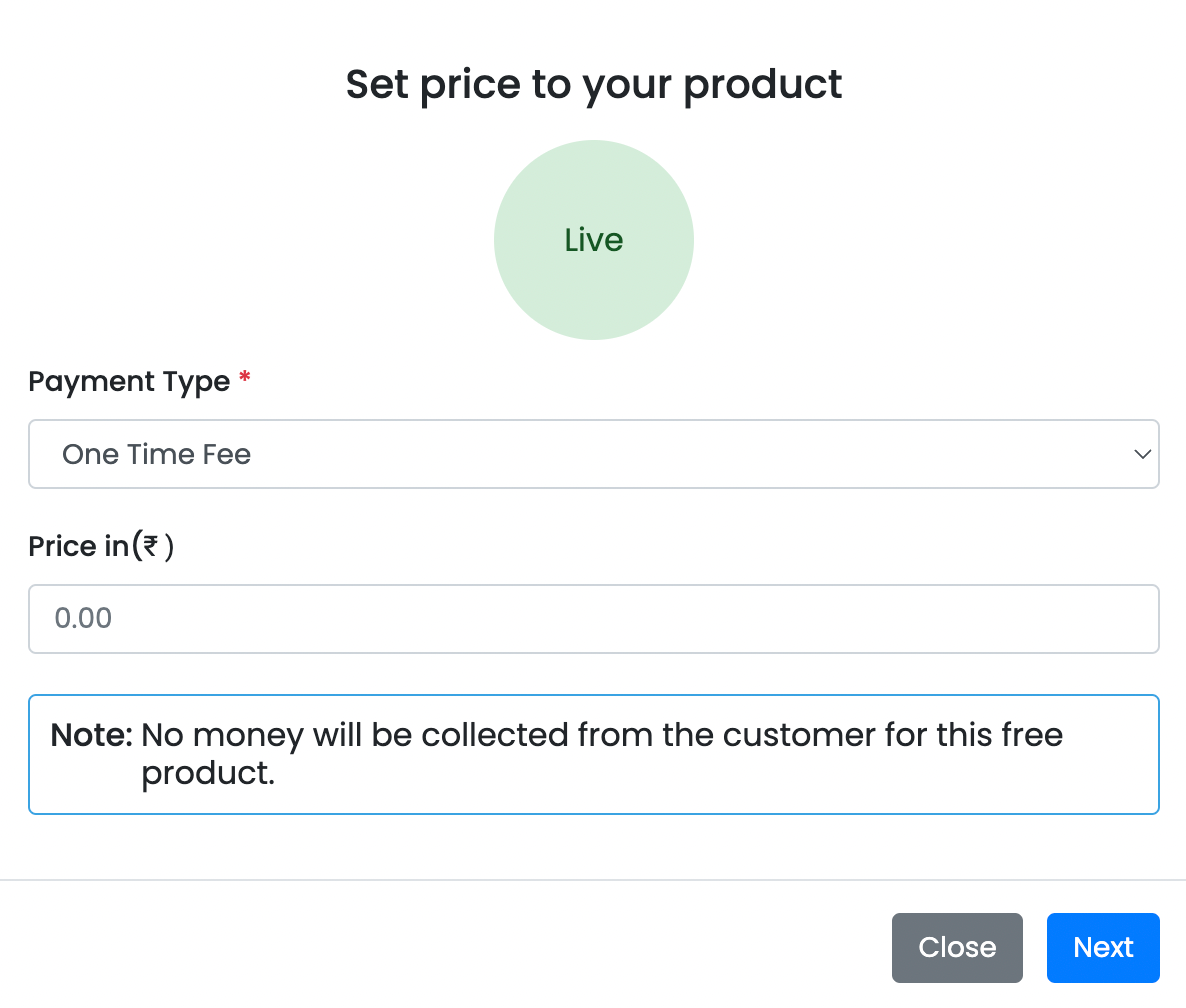Screen dimensions: 1186x1008
Task: Open the Payment Type dropdown
Action: 593,455
